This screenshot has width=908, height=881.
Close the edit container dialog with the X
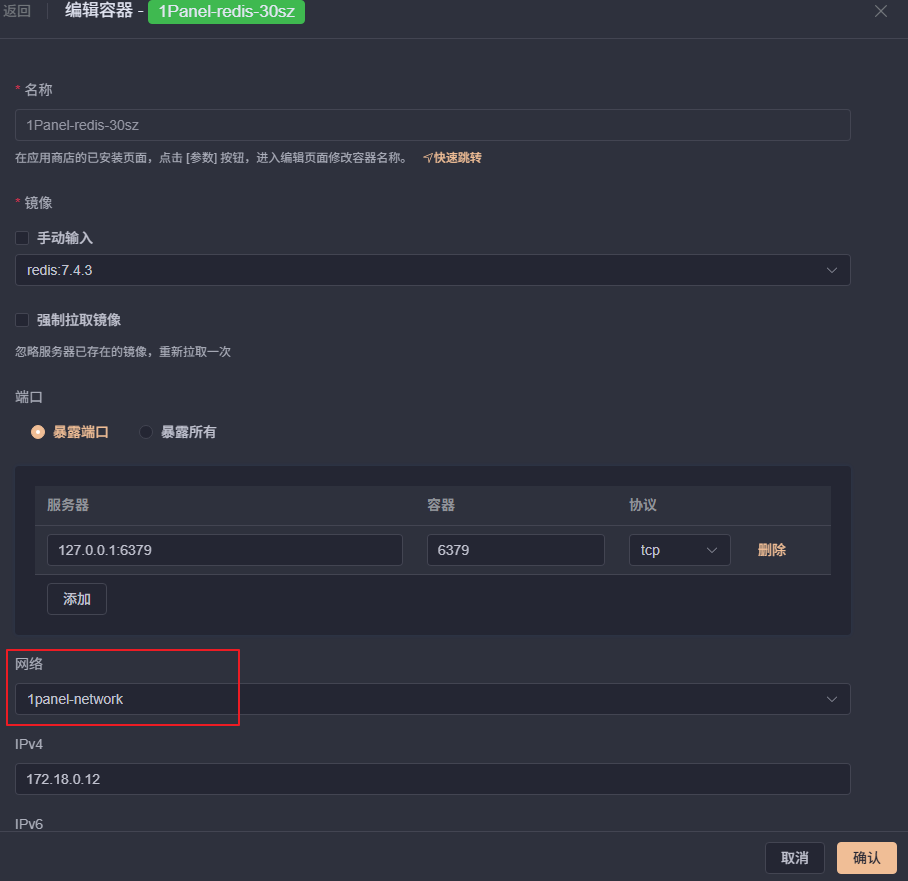click(879, 11)
